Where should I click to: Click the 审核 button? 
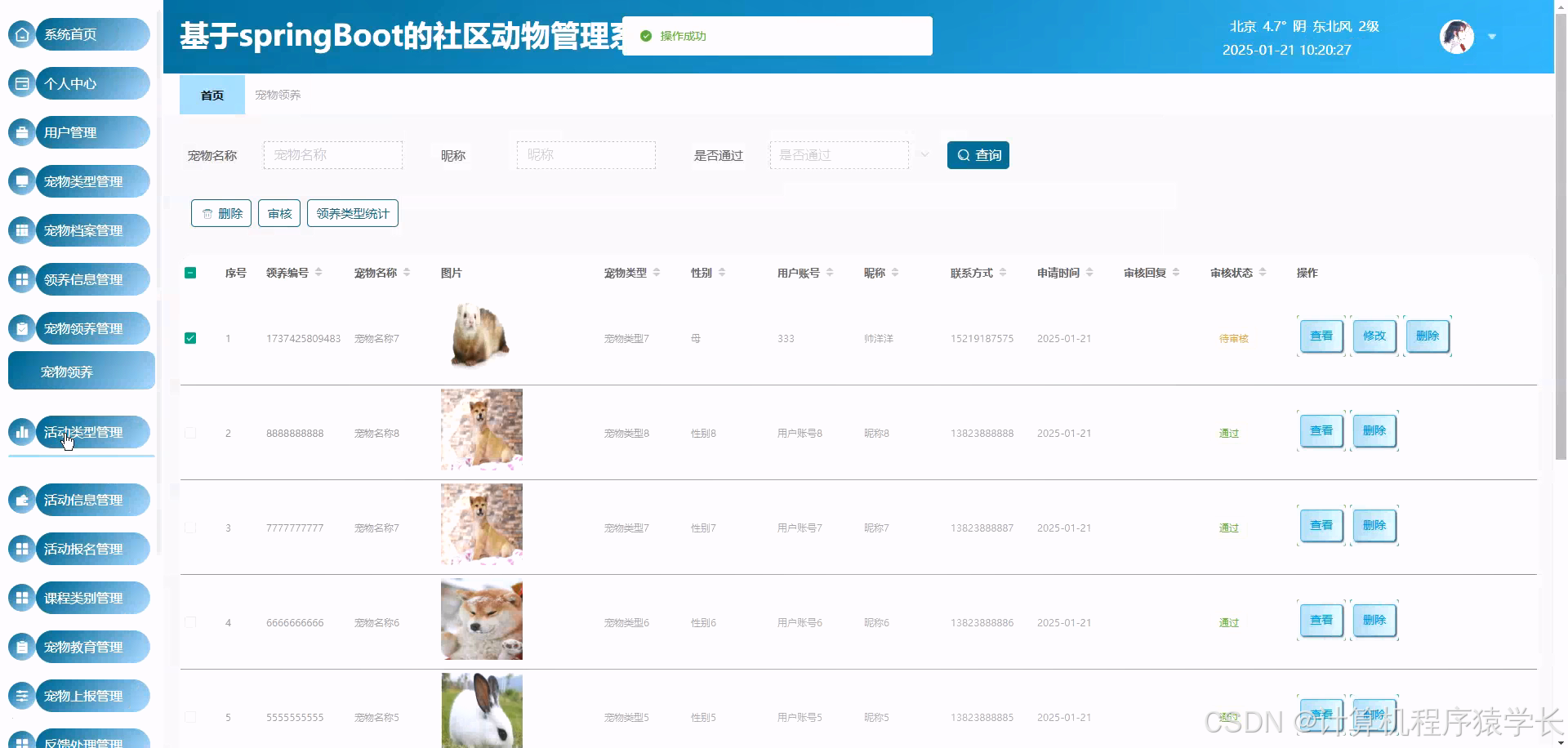coord(278,213)
